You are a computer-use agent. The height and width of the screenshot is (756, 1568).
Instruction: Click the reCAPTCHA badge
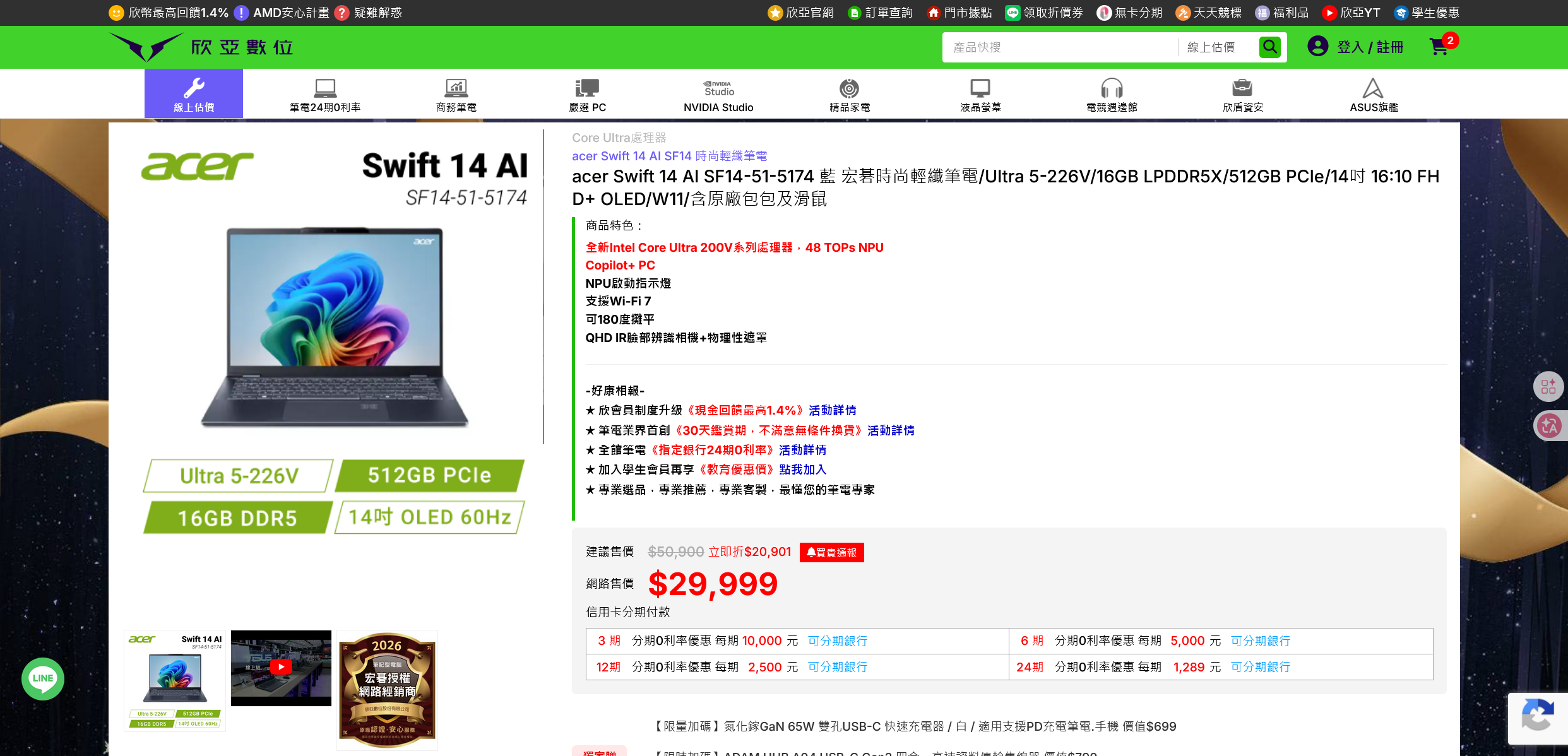coord(1538,718)
